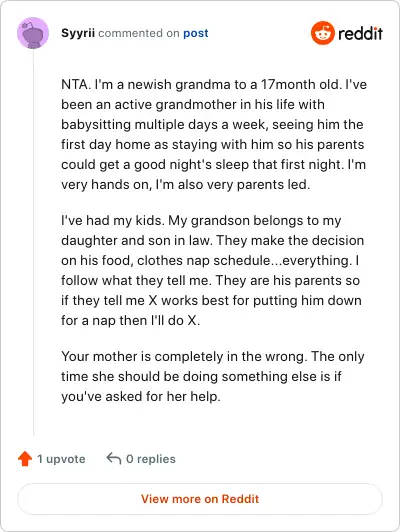
Task: Open the Syyrii username profile link
Action: click(x=78, y=33)
